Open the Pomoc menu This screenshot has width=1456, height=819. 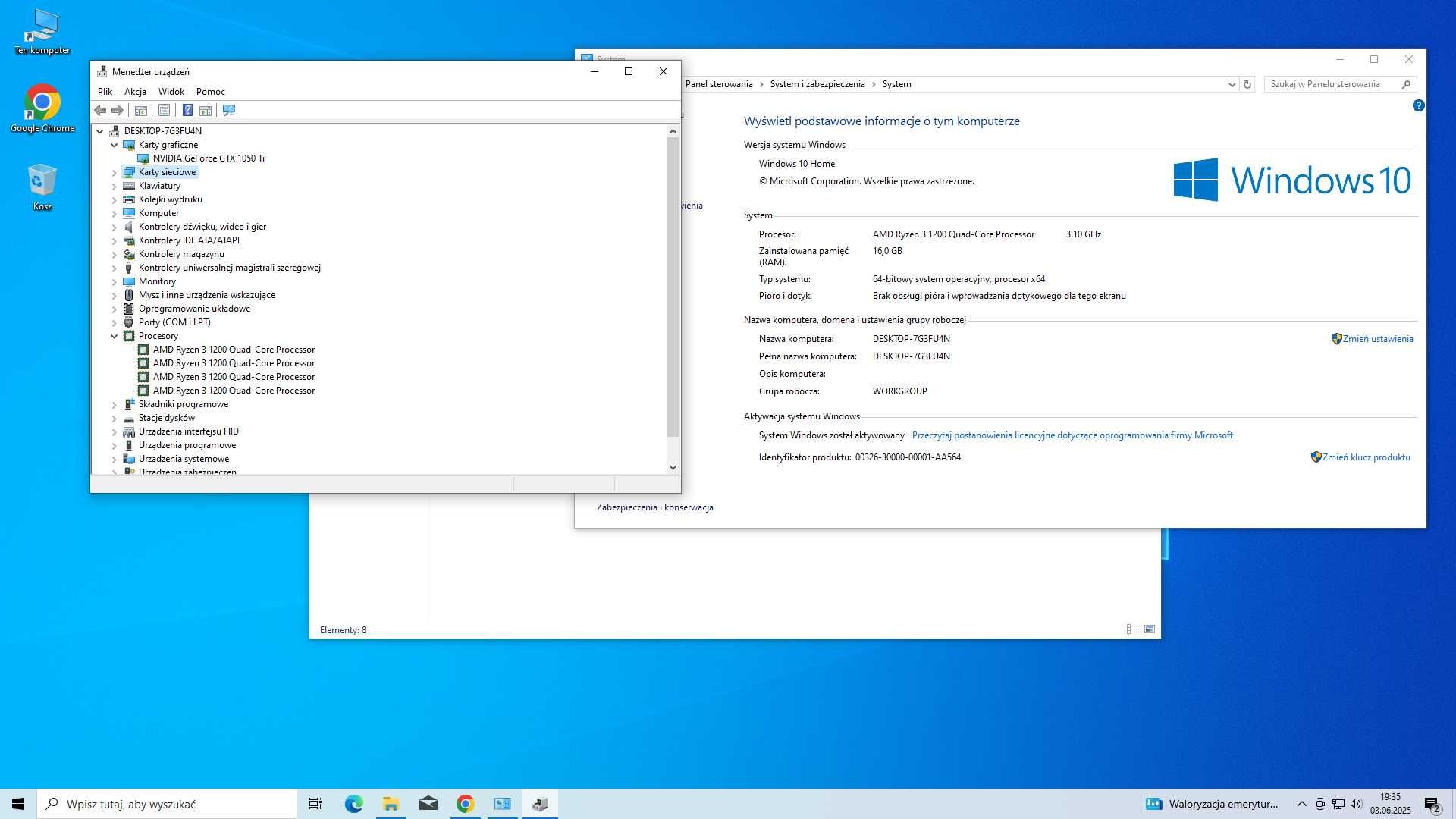[x=211, y=92]
